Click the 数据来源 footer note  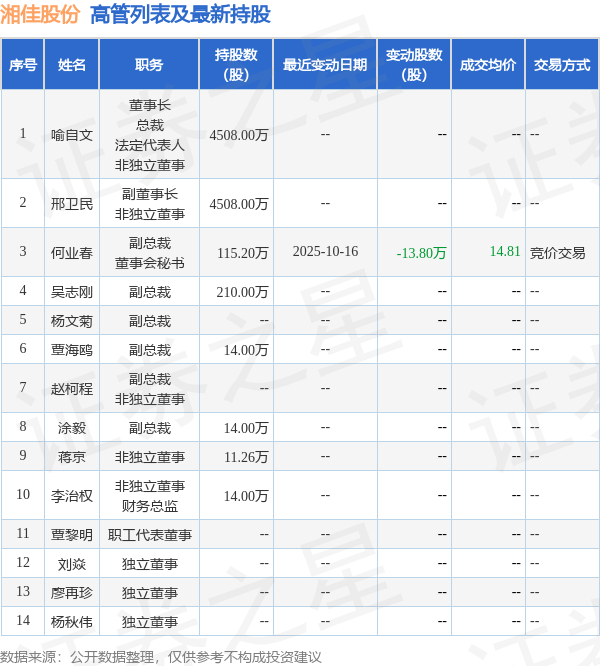[x=161, y=657]
